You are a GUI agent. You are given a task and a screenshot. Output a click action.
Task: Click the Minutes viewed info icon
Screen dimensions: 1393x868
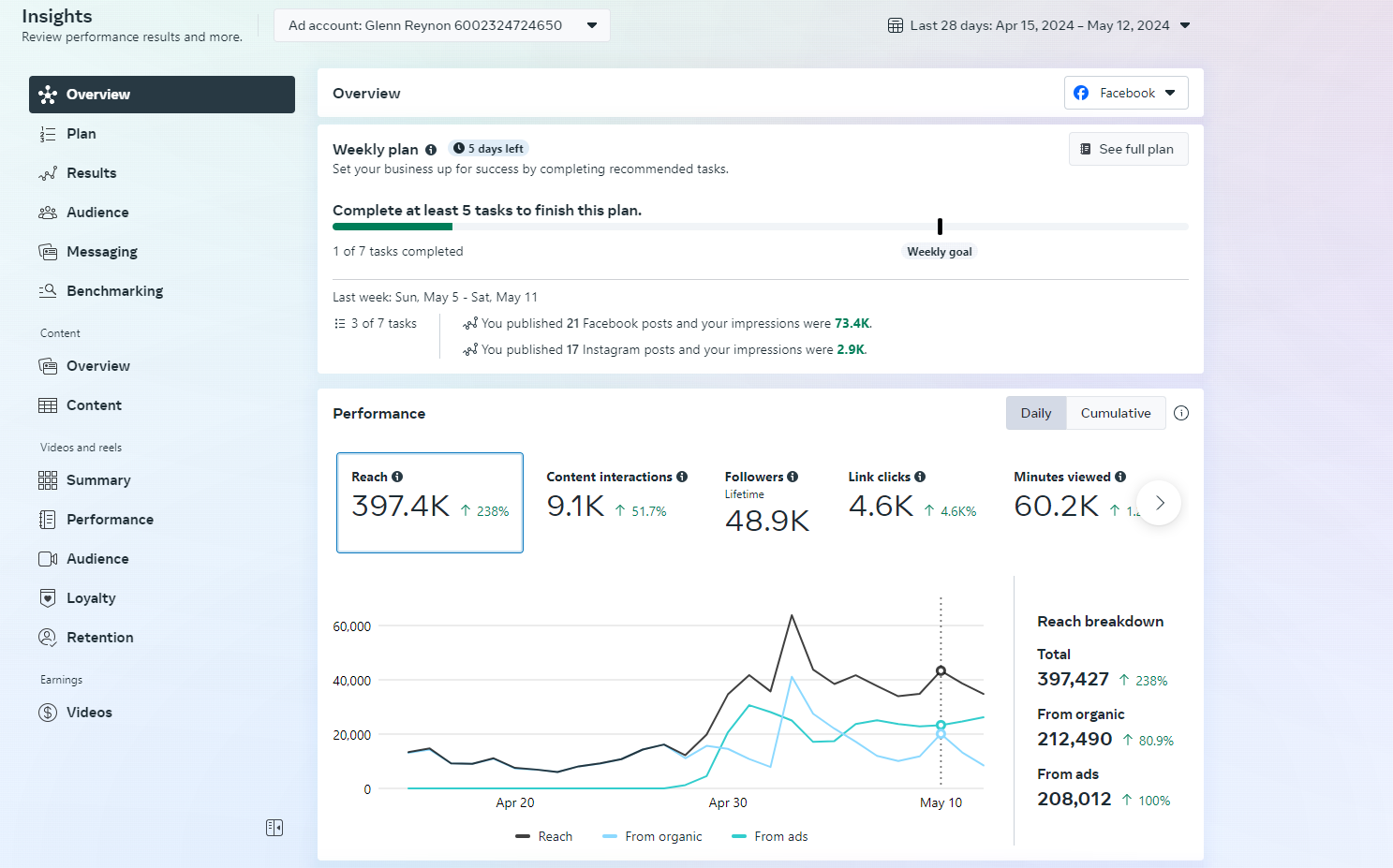[1120, 477]
